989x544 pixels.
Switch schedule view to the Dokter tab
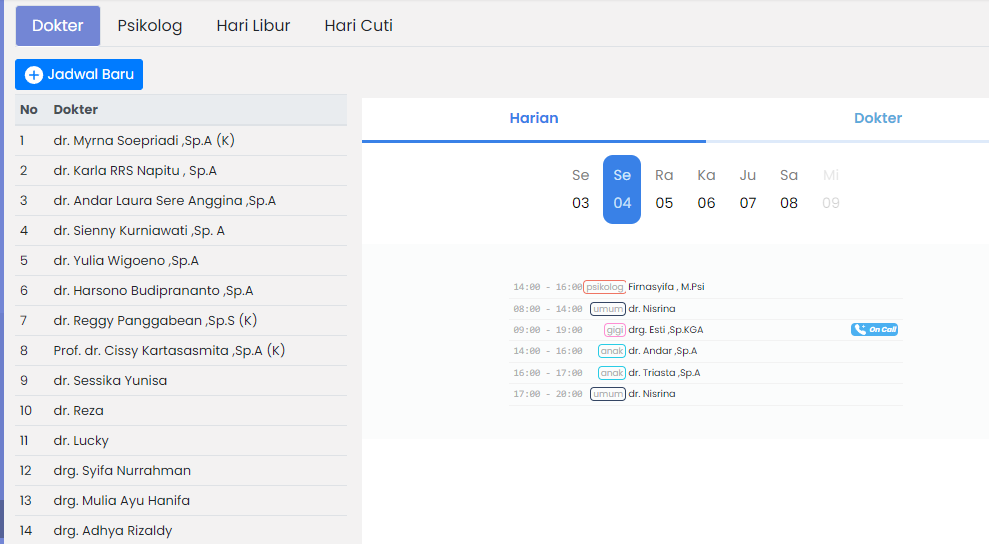tap(877, 118)
